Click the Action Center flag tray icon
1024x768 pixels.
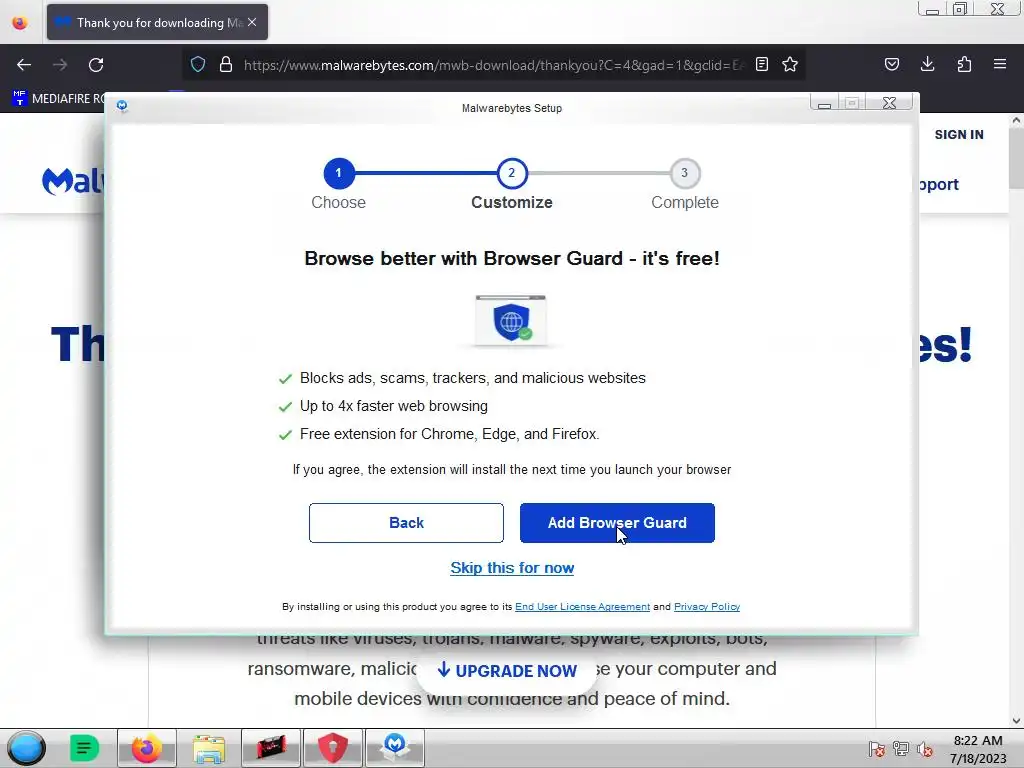click(876, 749)
